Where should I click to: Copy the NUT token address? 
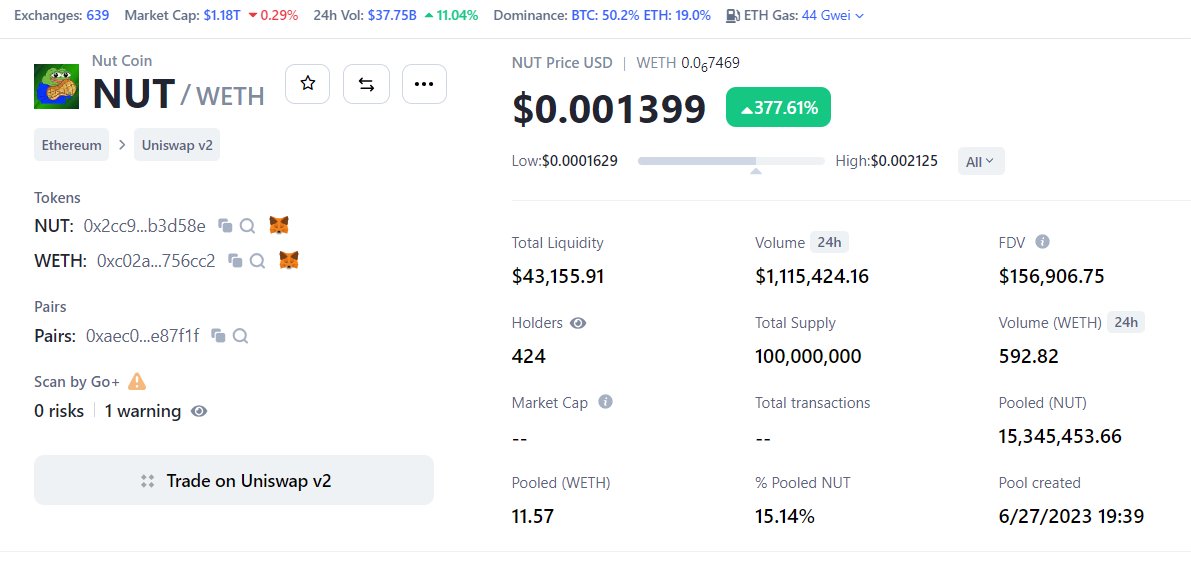(x=225, y=226)
